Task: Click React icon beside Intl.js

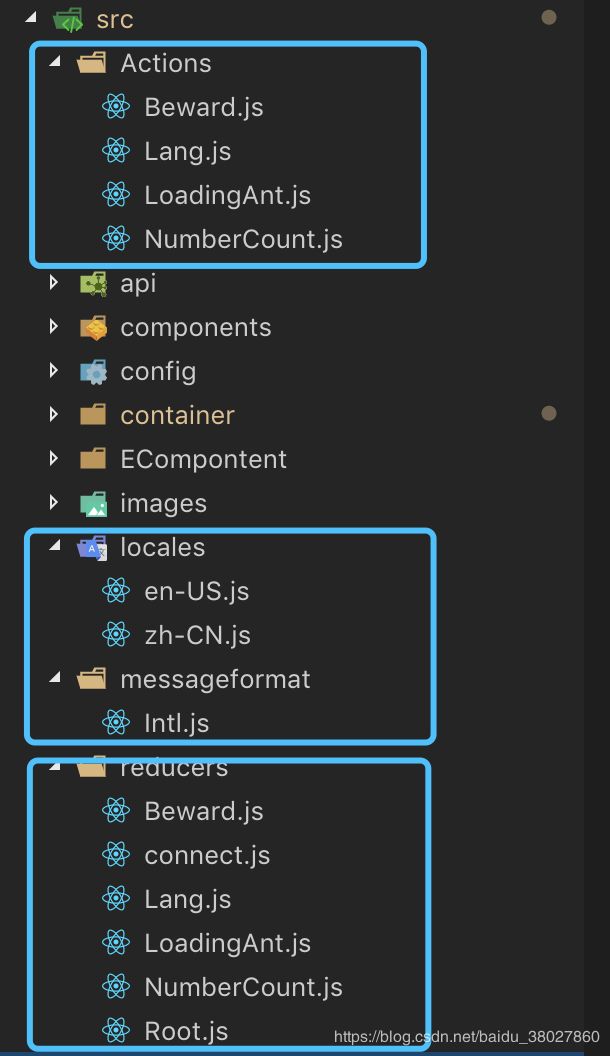Action: [116, 723]
